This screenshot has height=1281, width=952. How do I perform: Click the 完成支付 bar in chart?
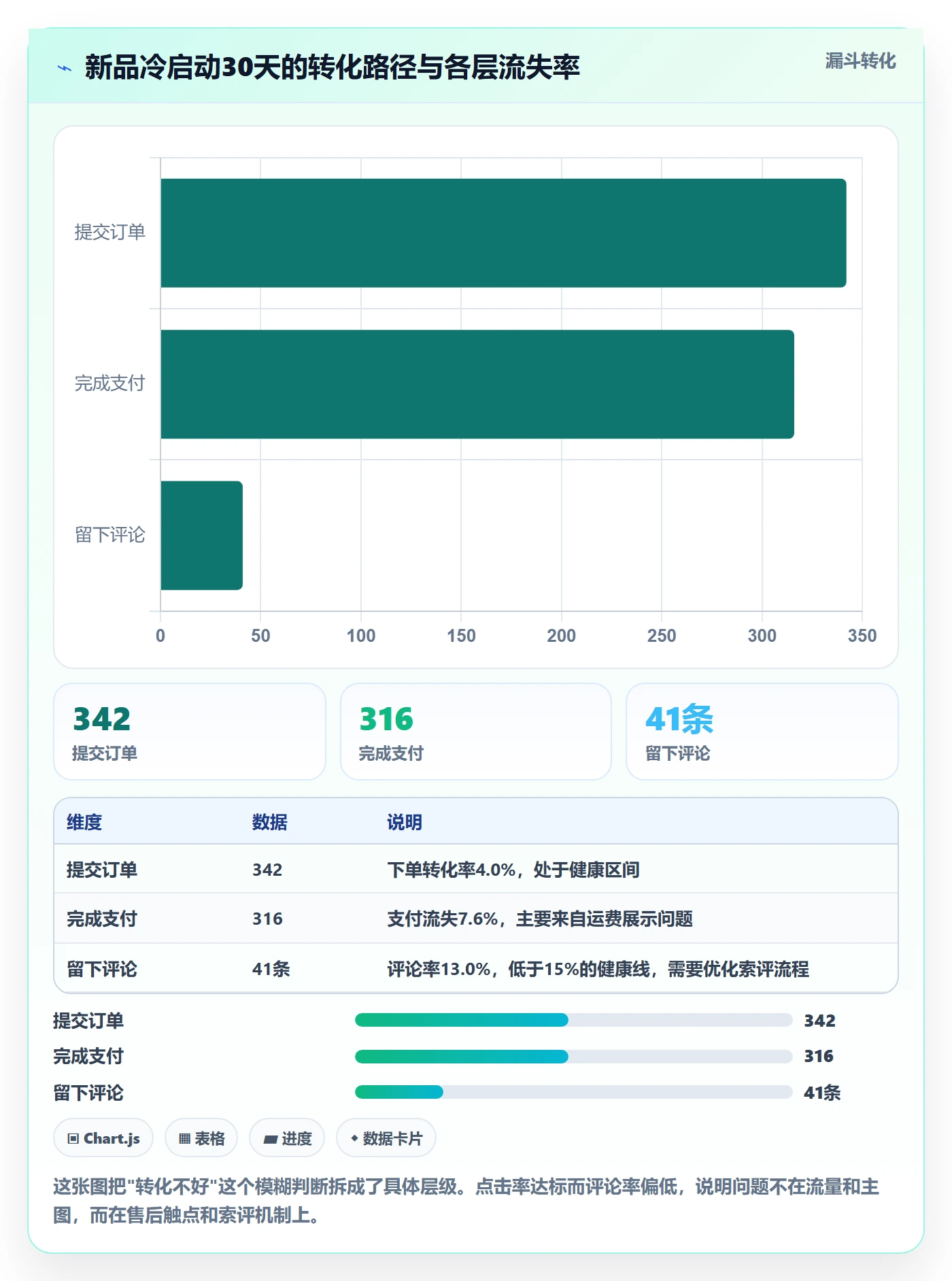coord(477,384)
